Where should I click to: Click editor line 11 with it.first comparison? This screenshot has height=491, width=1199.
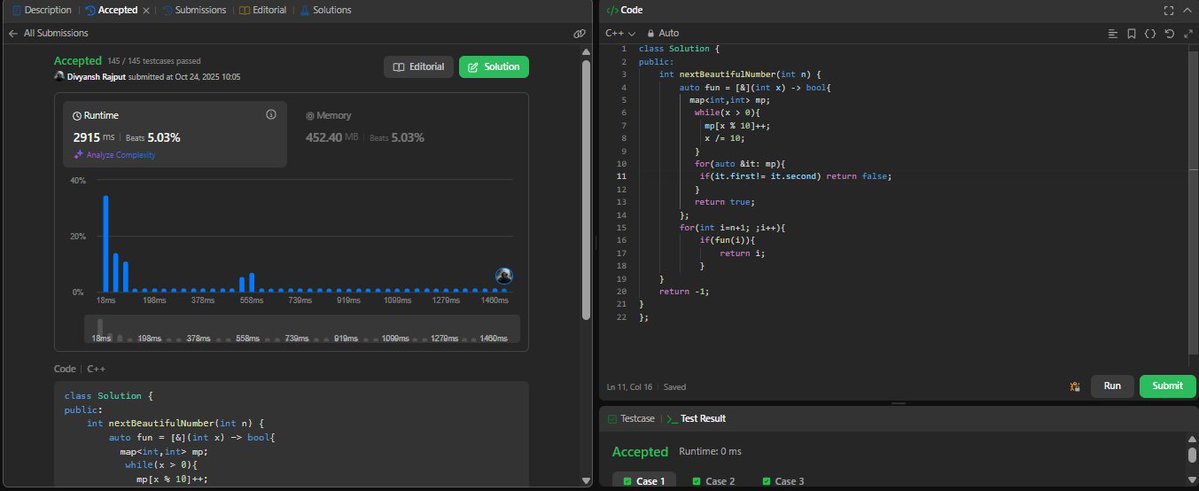pos(795,176)
